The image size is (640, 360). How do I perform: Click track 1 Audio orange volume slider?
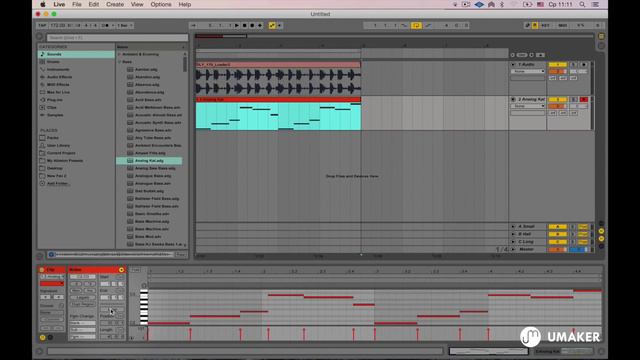[558, 71]
